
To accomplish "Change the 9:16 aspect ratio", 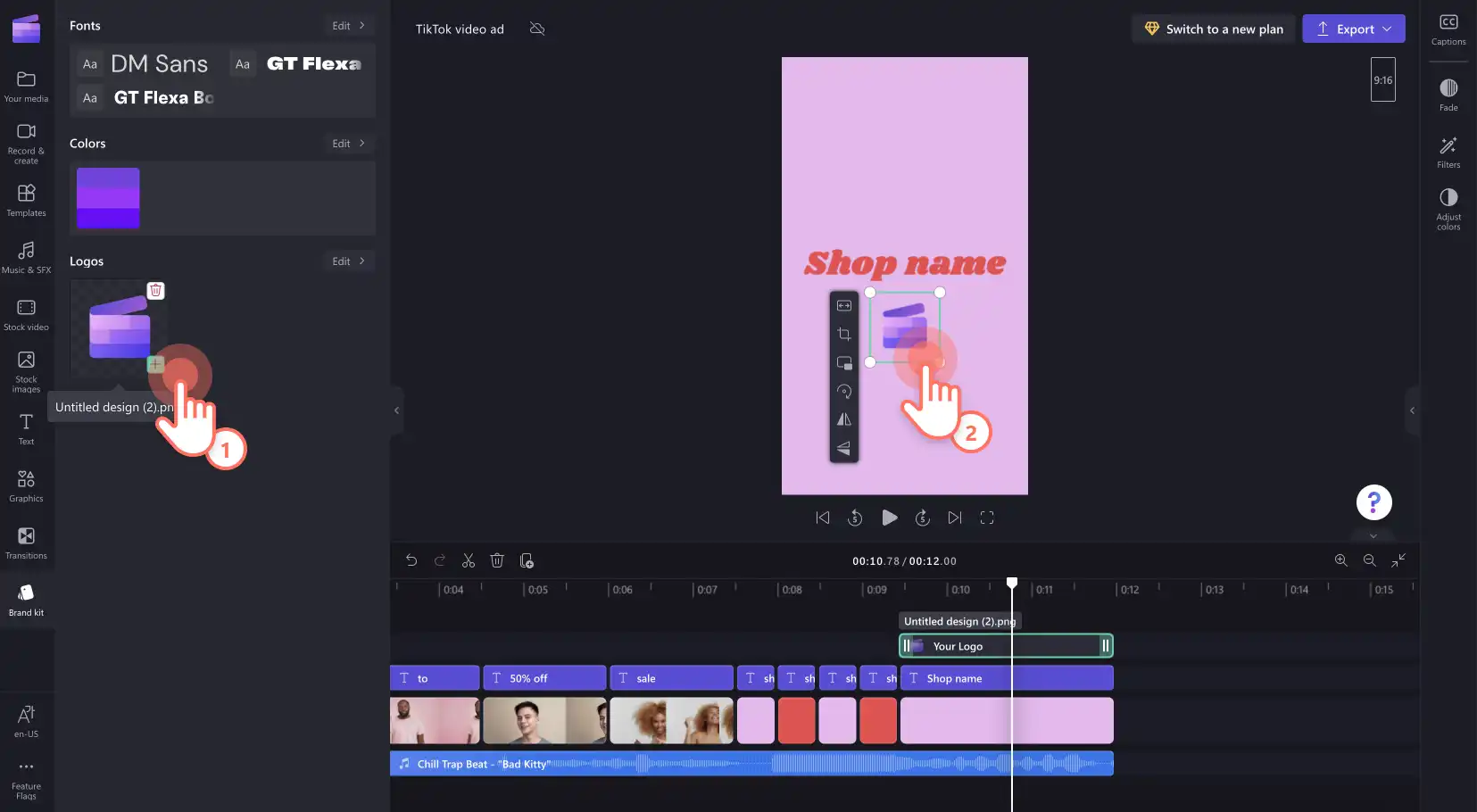I will pos(1383,79).
